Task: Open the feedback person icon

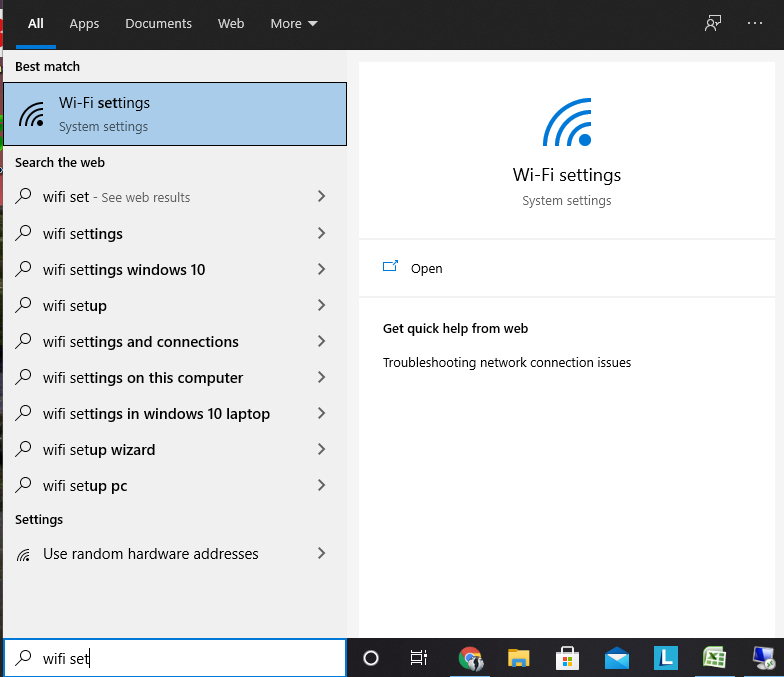Action: click(x=712, y=23)
